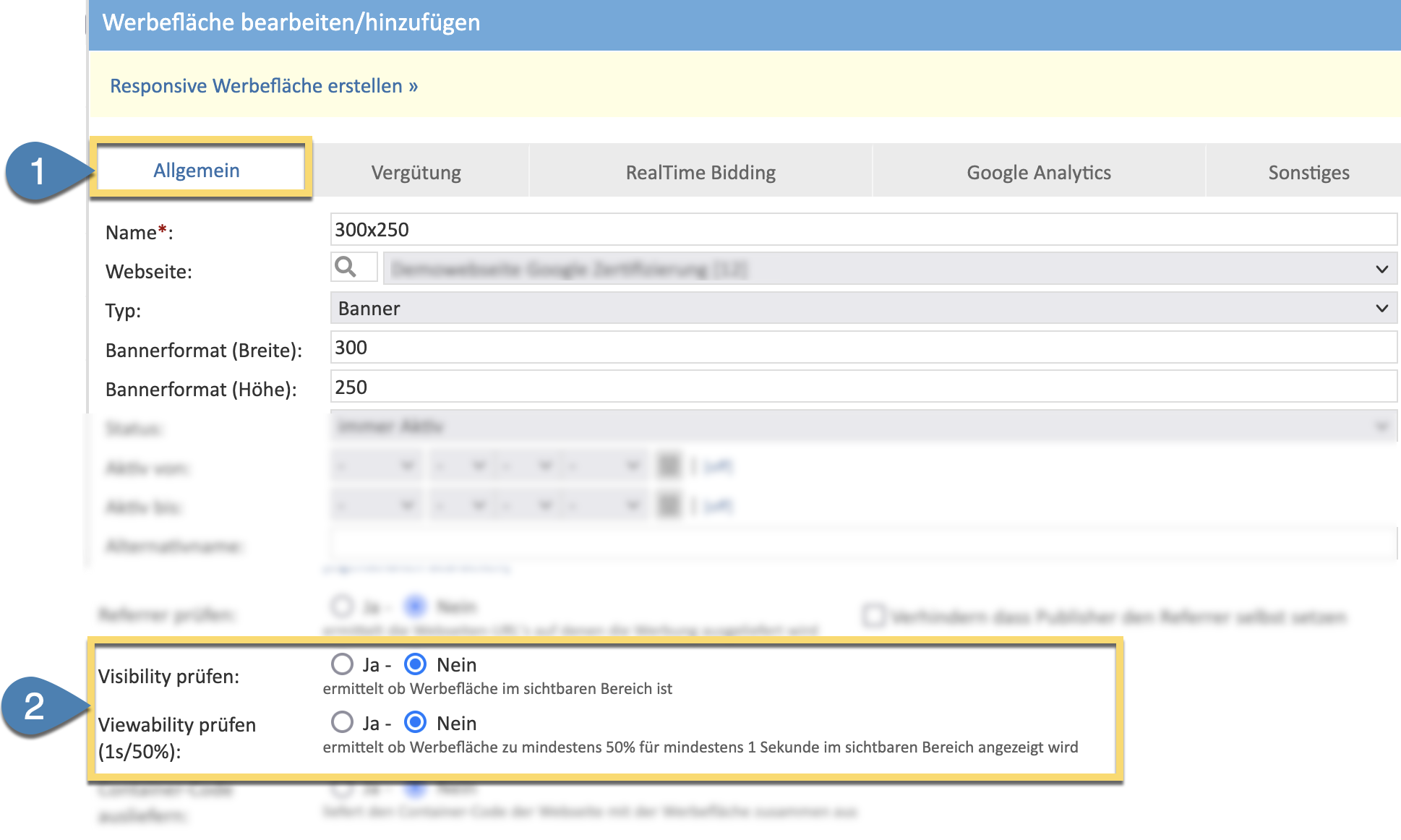The height and width of the screenshot is (840, 1401).
Task: Tick the blurred referrer prevention checkbox
Action: pyautogui.click(x=873, y=616)
